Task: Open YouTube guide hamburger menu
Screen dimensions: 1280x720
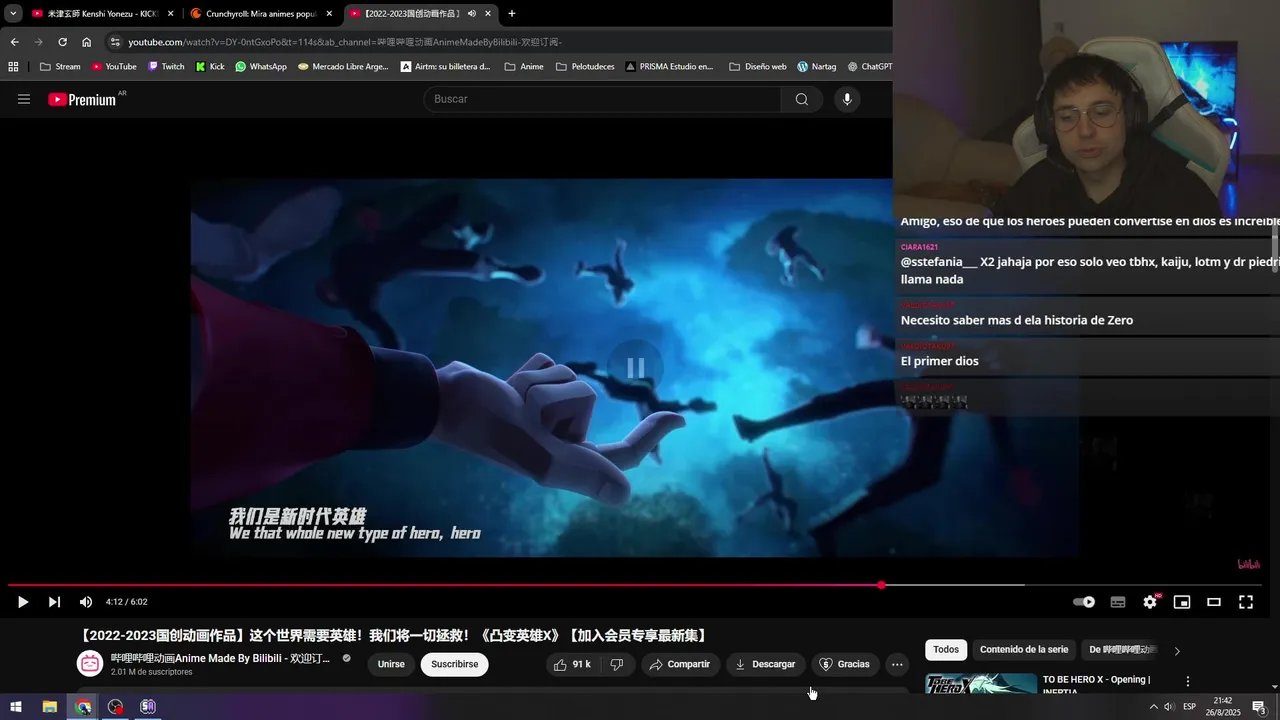Action: point(24,99)
